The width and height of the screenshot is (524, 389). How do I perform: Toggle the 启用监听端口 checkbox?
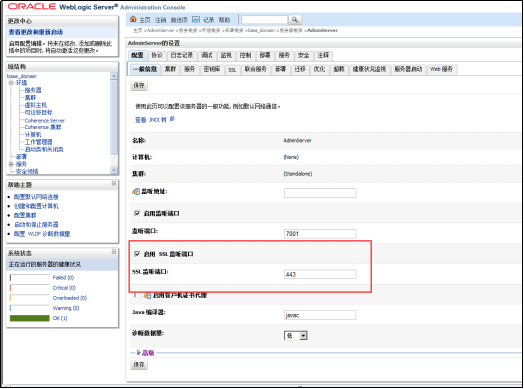click(x=137, y=213)
